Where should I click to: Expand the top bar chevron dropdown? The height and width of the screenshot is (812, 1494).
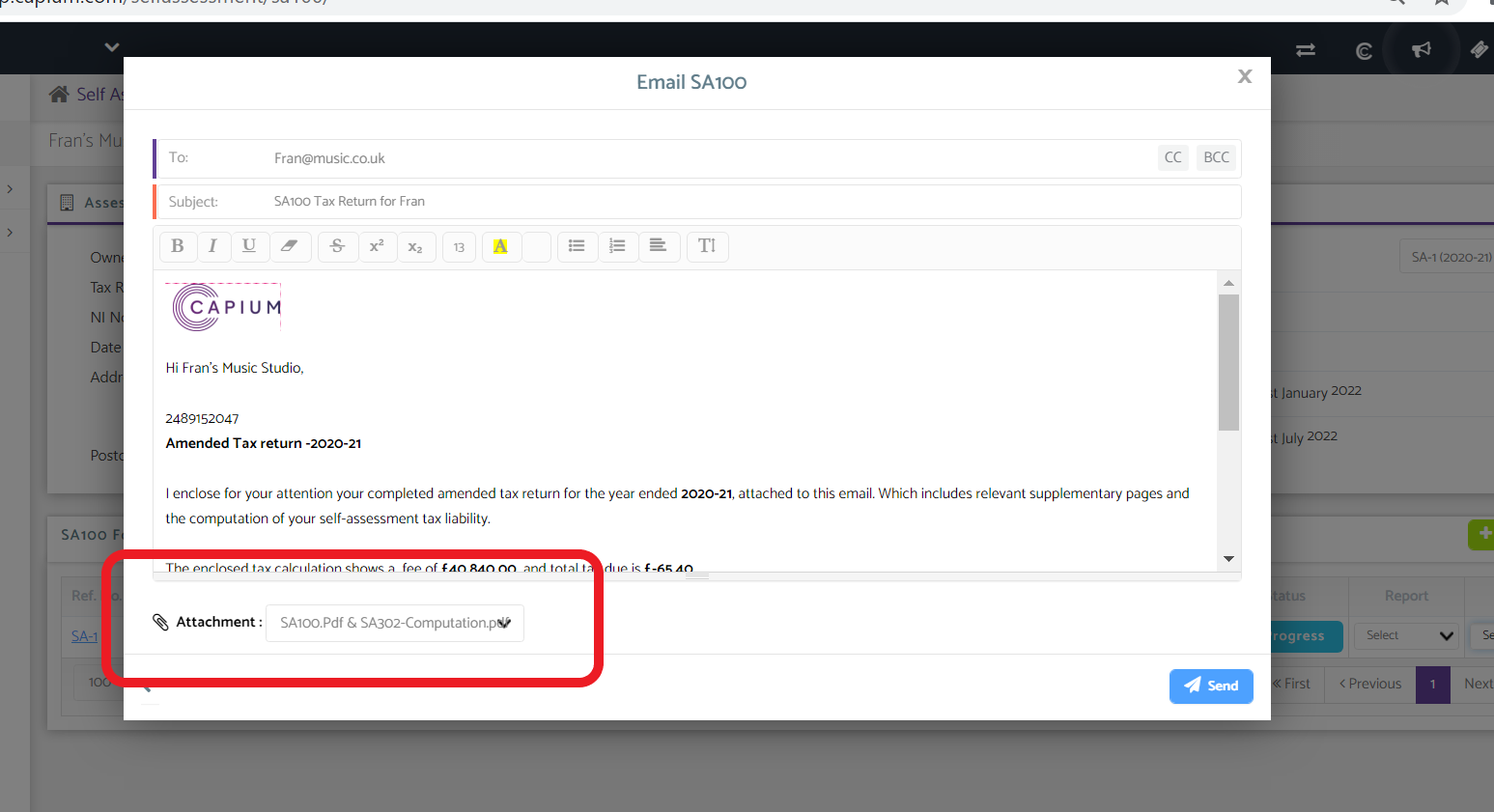pos(112,46)
